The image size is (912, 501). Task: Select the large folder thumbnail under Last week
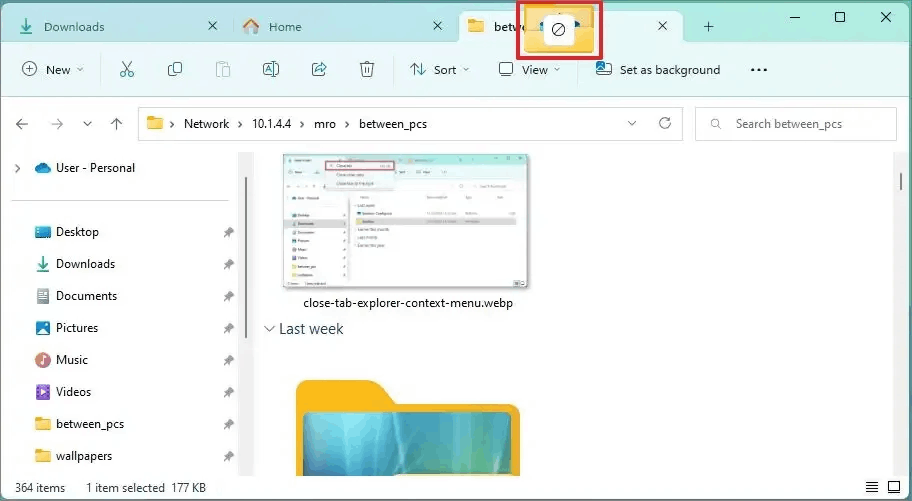point(408,428)
